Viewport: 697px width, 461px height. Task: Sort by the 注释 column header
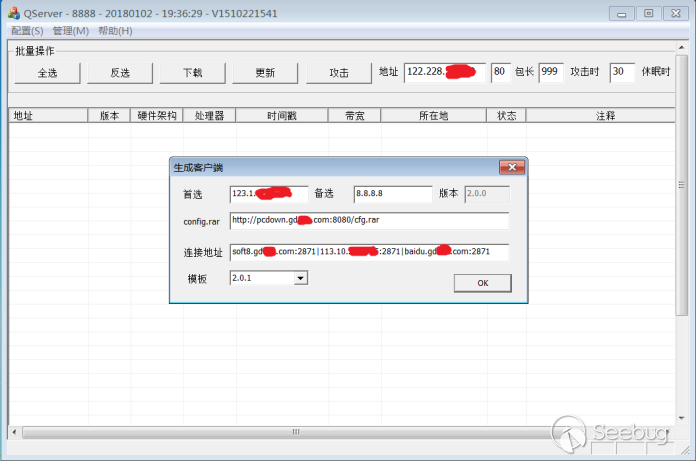tap(601, 116)
